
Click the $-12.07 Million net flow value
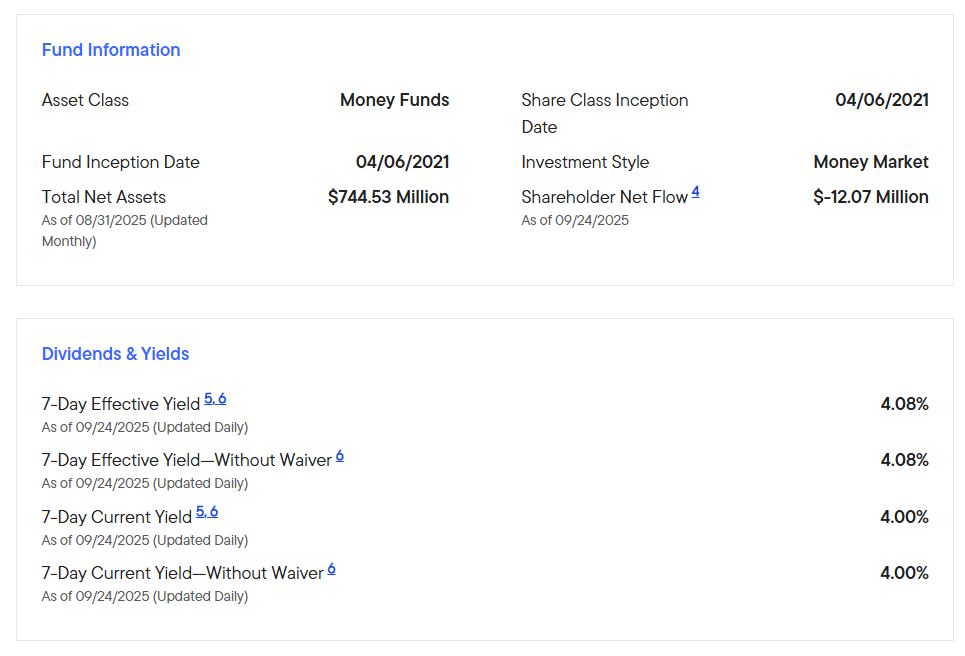coord(870,197)
